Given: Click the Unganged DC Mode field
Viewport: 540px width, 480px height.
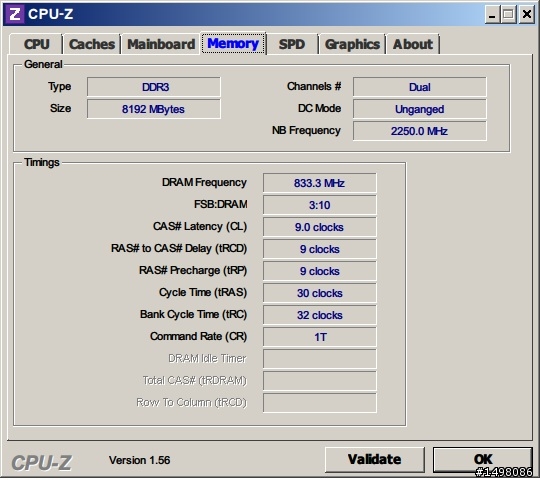Looking at the screenshot, I should click(x=419, y=109).
